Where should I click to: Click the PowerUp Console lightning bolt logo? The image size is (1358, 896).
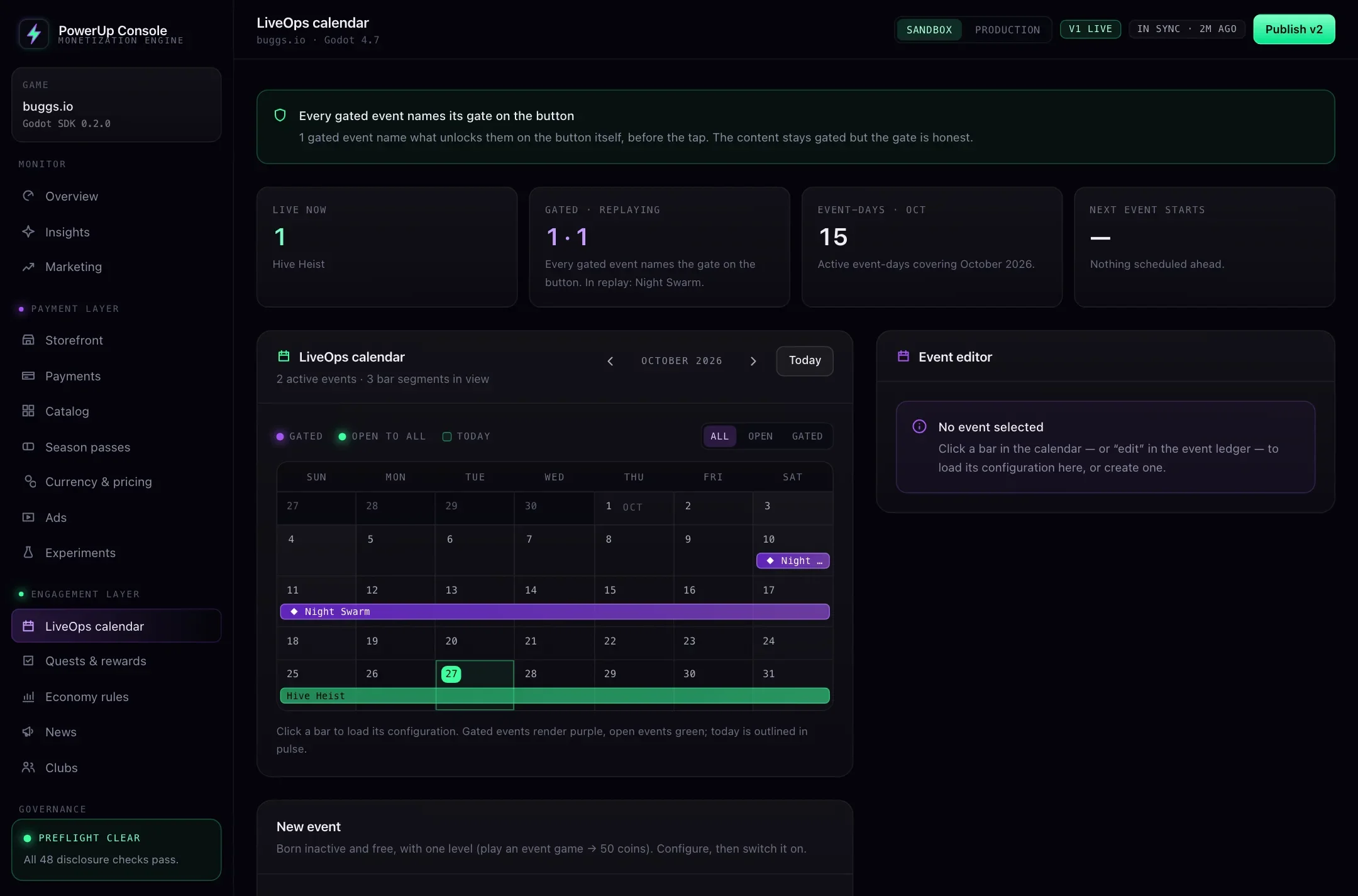(x=34, y=34)
